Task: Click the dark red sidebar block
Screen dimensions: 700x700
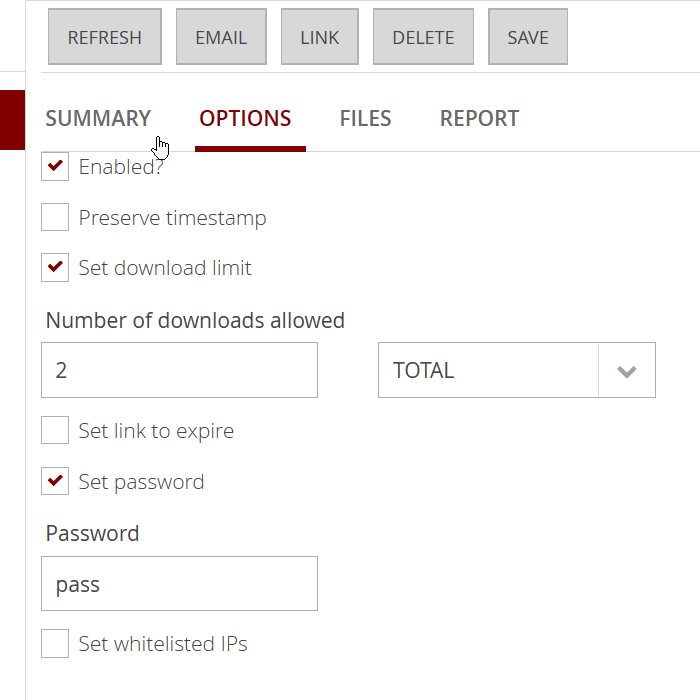Action: 12,120
